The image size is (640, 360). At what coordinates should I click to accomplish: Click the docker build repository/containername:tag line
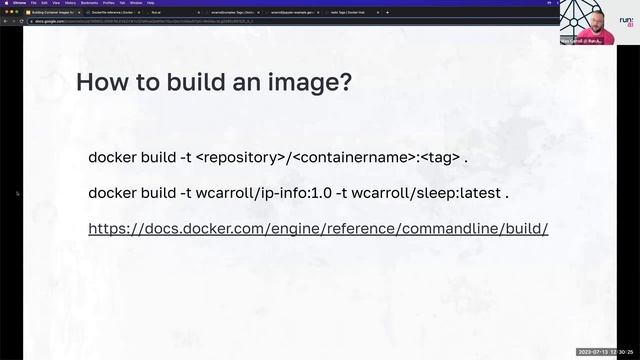278,157
